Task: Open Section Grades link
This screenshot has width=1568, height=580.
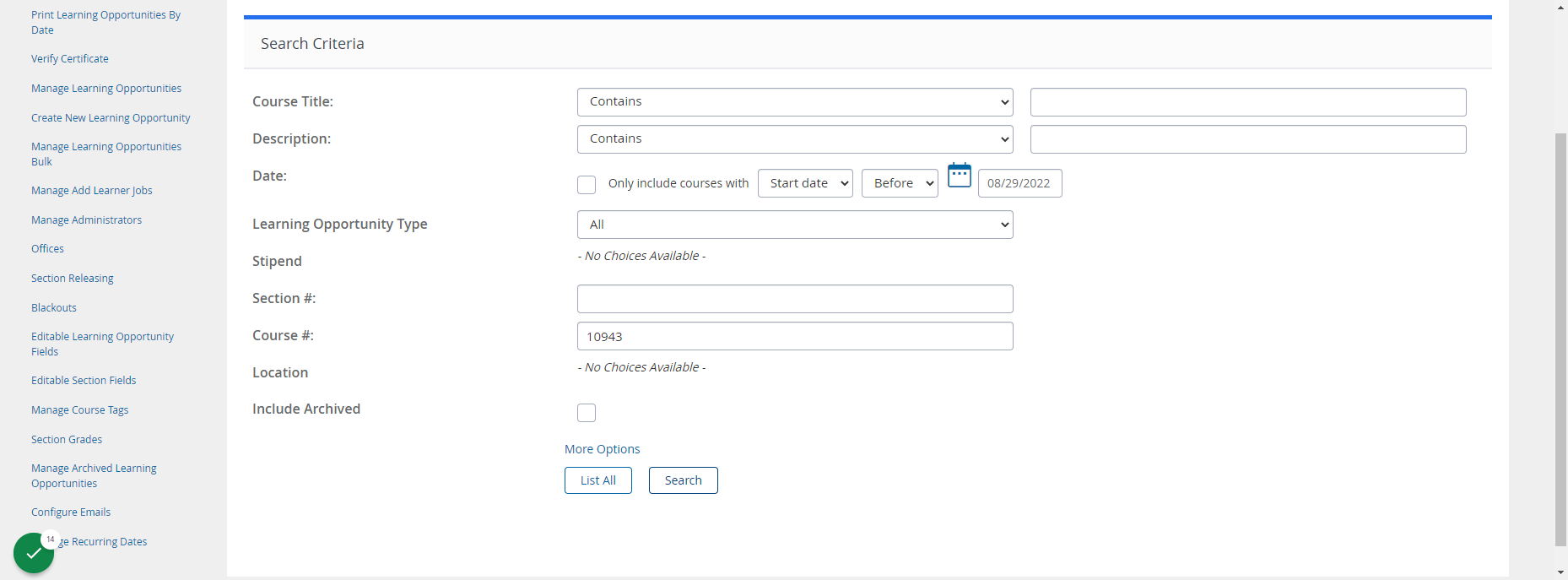Action: (x=67, y=440)
